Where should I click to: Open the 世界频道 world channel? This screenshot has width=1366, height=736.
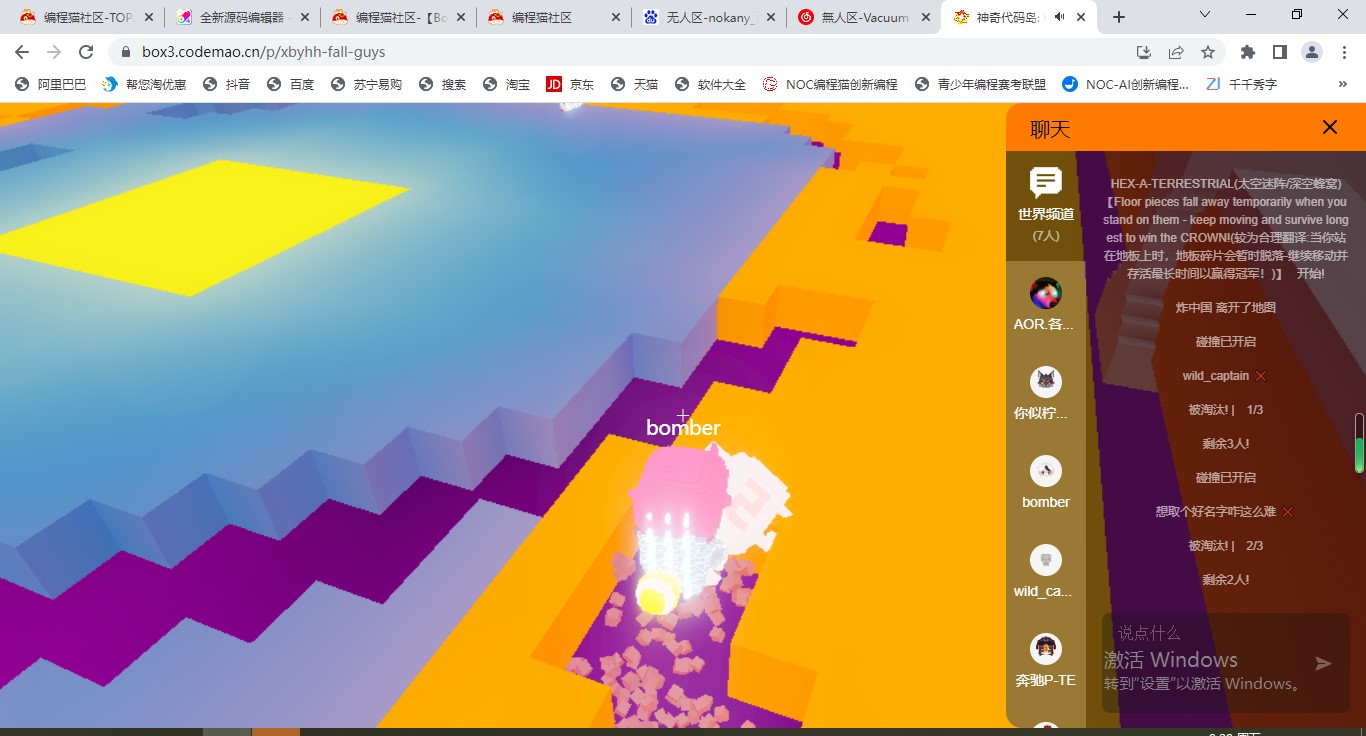(x=1046, y=205)
